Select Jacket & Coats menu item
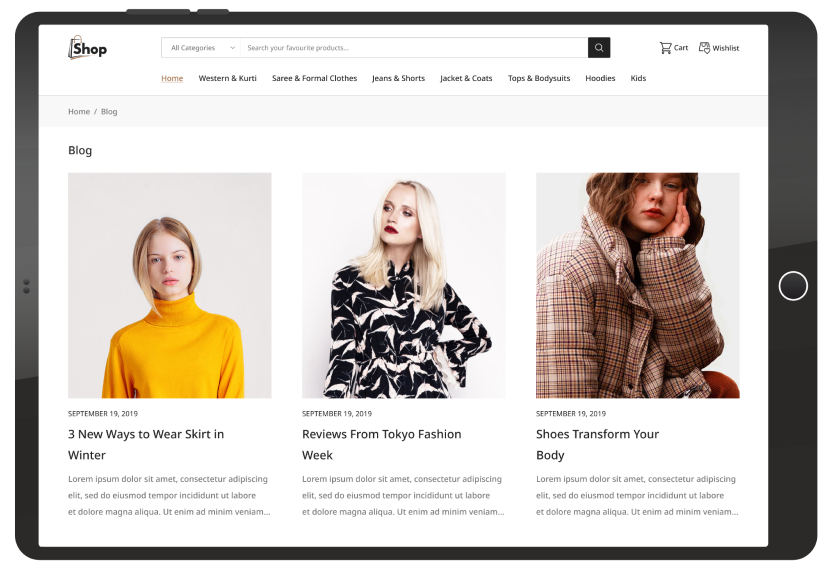The height and width of the screenshot is (569, 826). click(x=466, y=78)
